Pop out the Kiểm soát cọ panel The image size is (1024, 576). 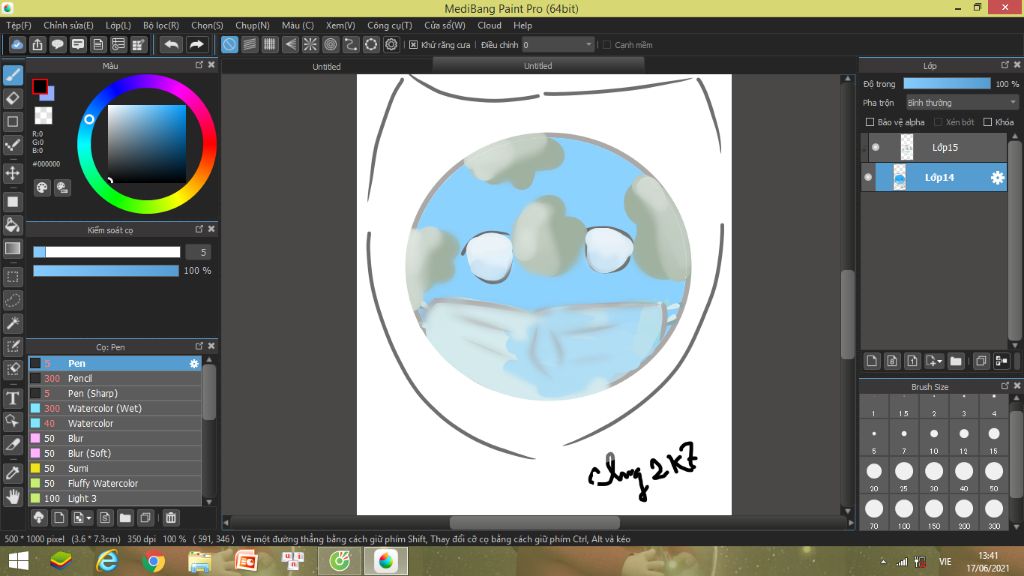coord(199,229)
